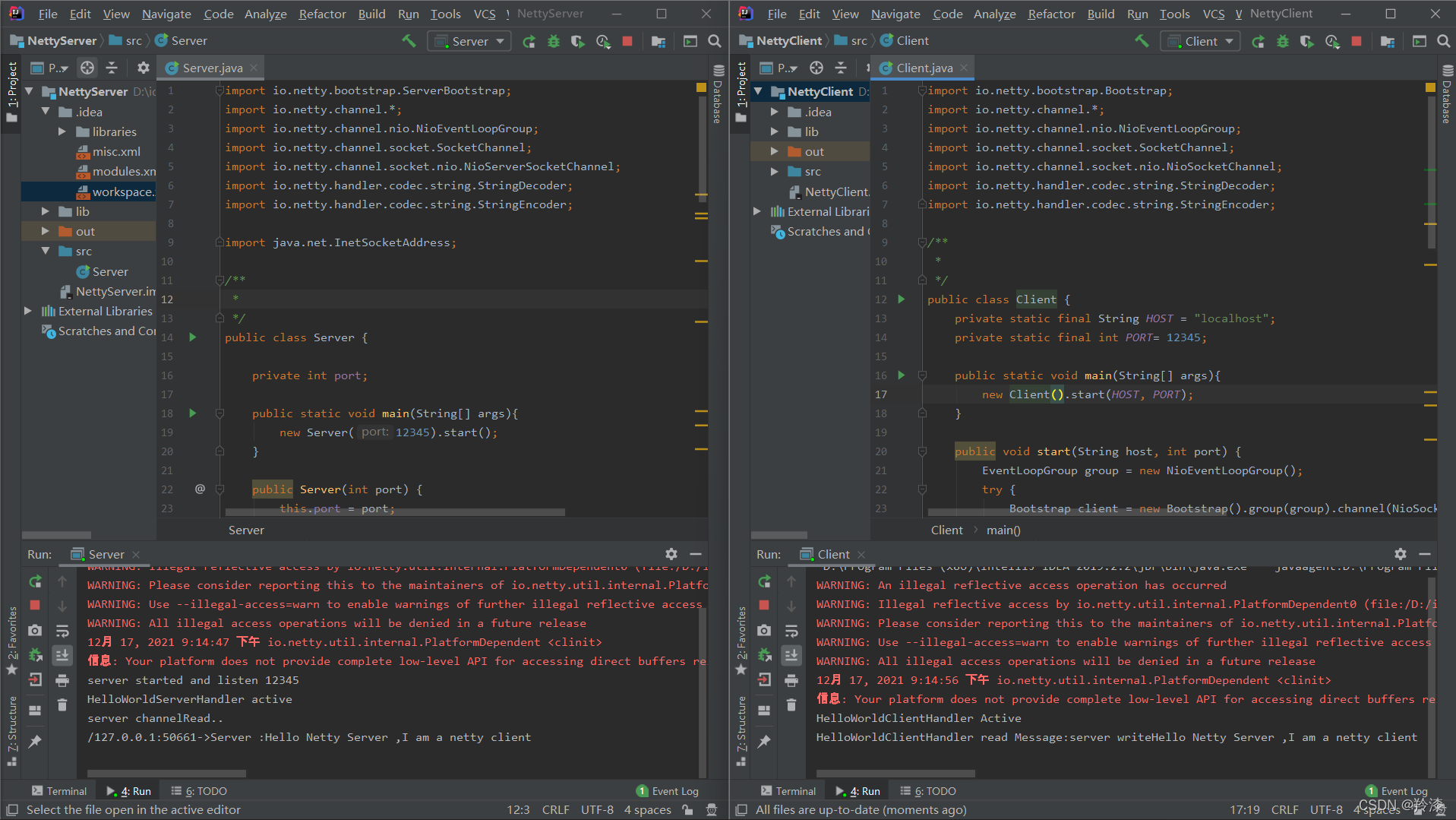
Task: Open Event Log in NettyServer status bar
Action: tap(668, 791)
